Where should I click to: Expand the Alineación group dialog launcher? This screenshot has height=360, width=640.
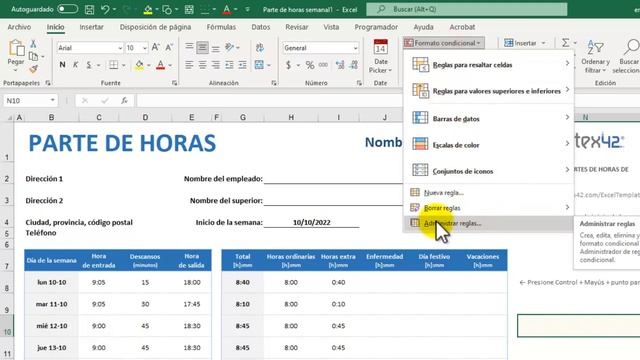(x=273, y=83)
